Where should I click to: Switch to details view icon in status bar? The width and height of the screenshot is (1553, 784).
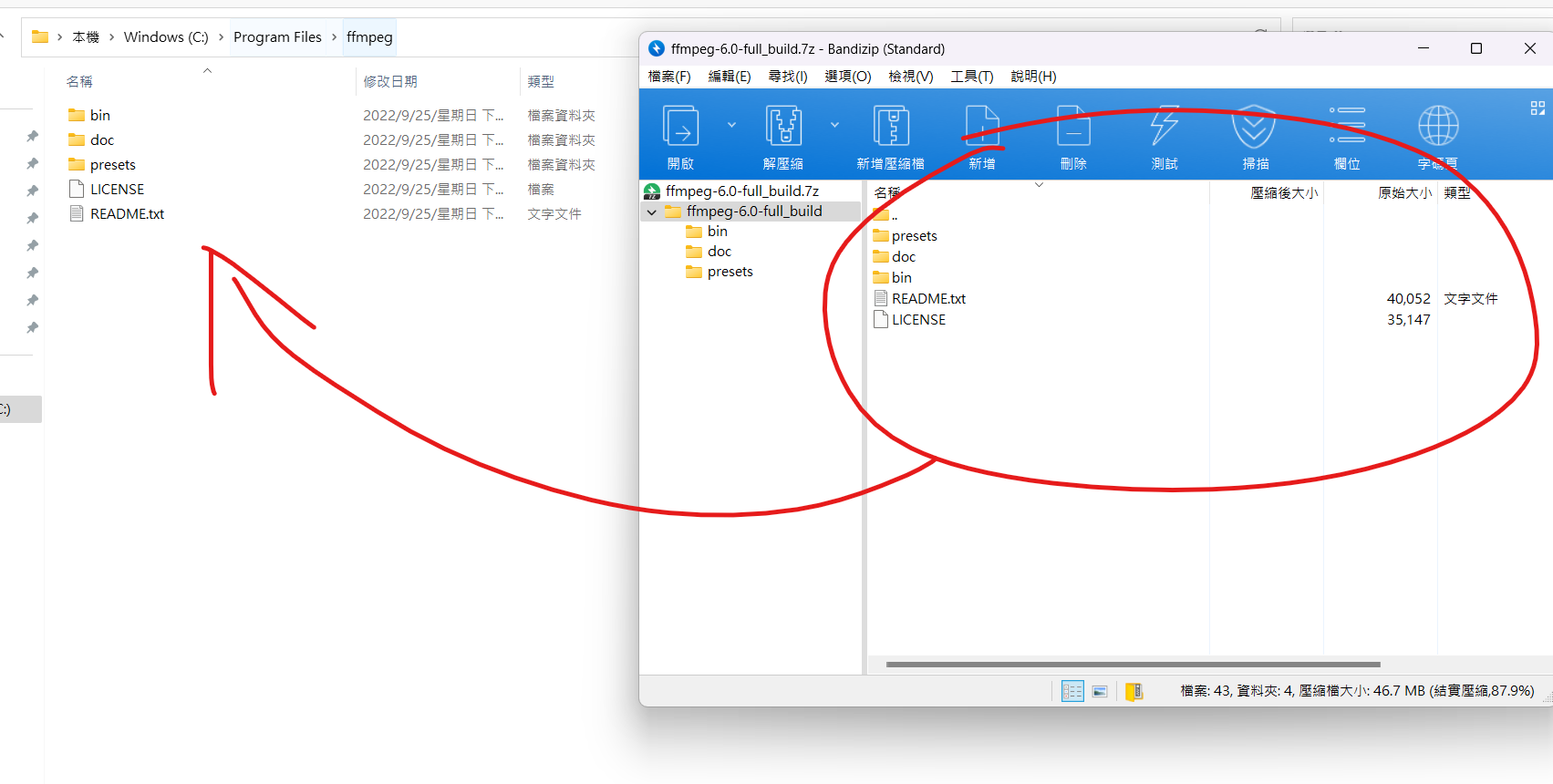(x=1072, y=692)
